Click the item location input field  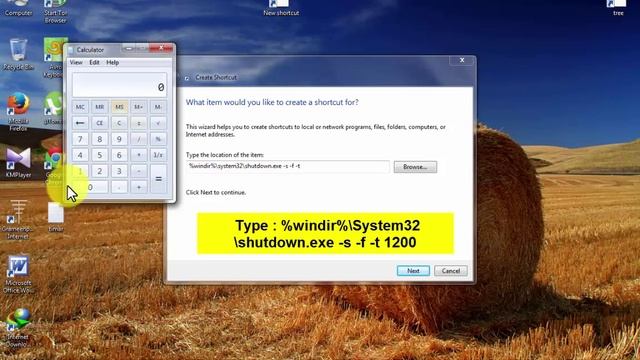pos(288,167)
